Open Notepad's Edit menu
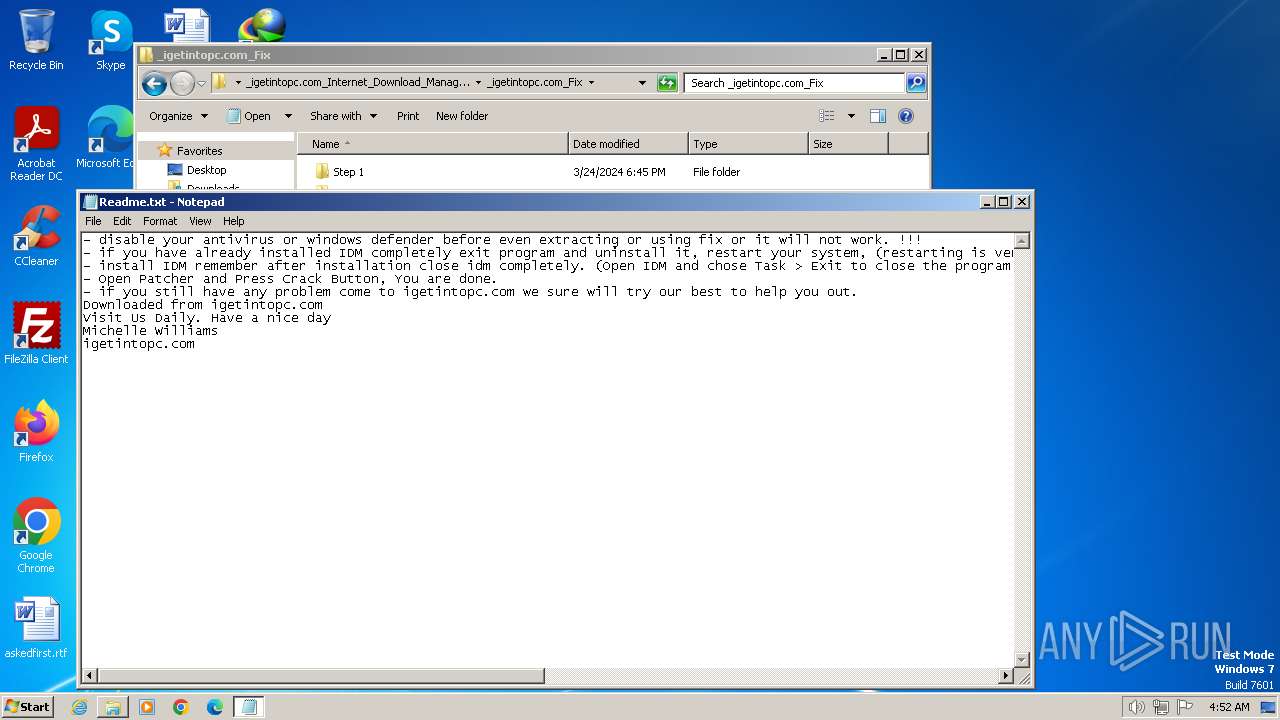 [122, 221]
